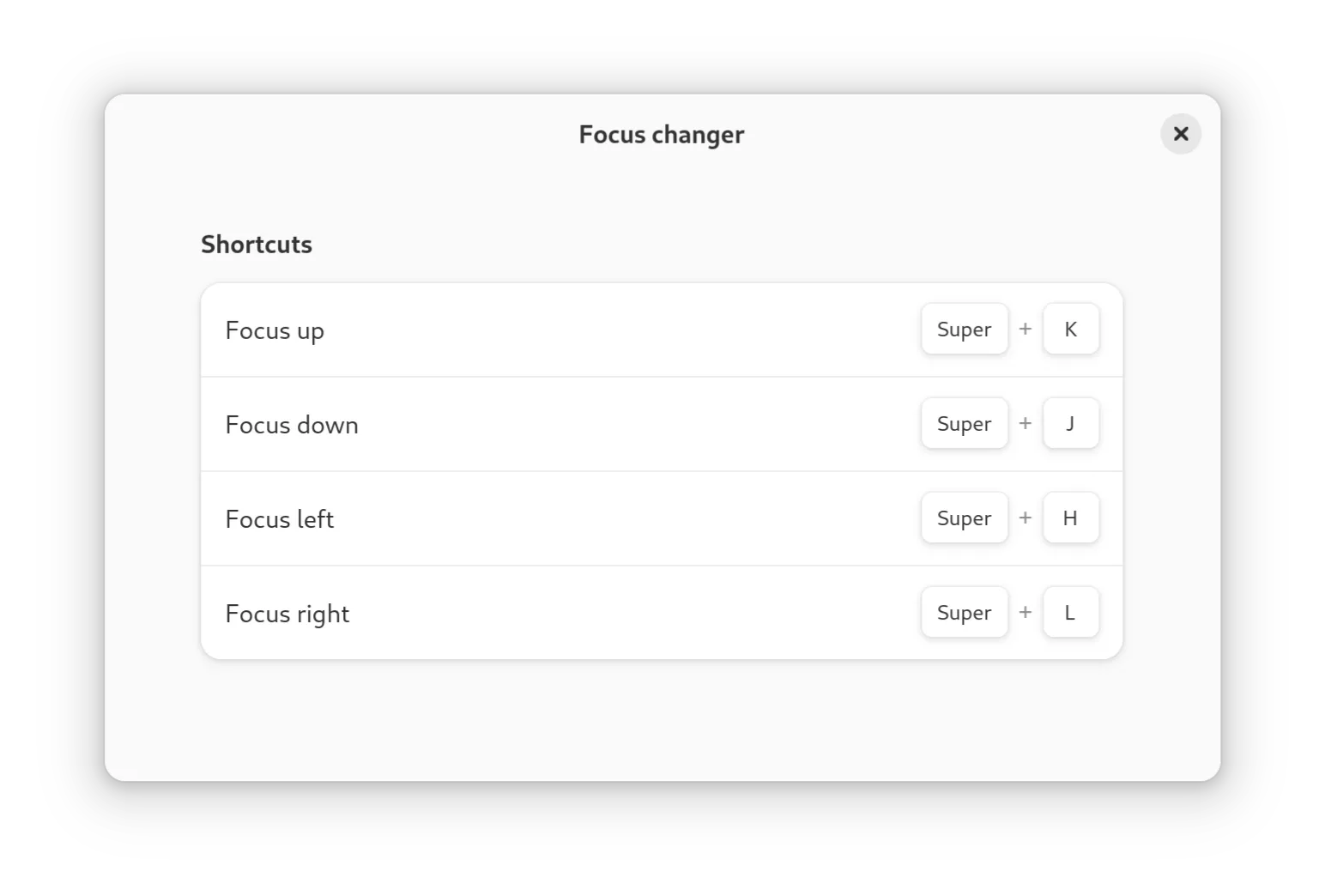This screenshot has height=896, width=1325.
Task: Select the L keycap for Focus right
Action: pyautogui.click(x=1070, y=613)
